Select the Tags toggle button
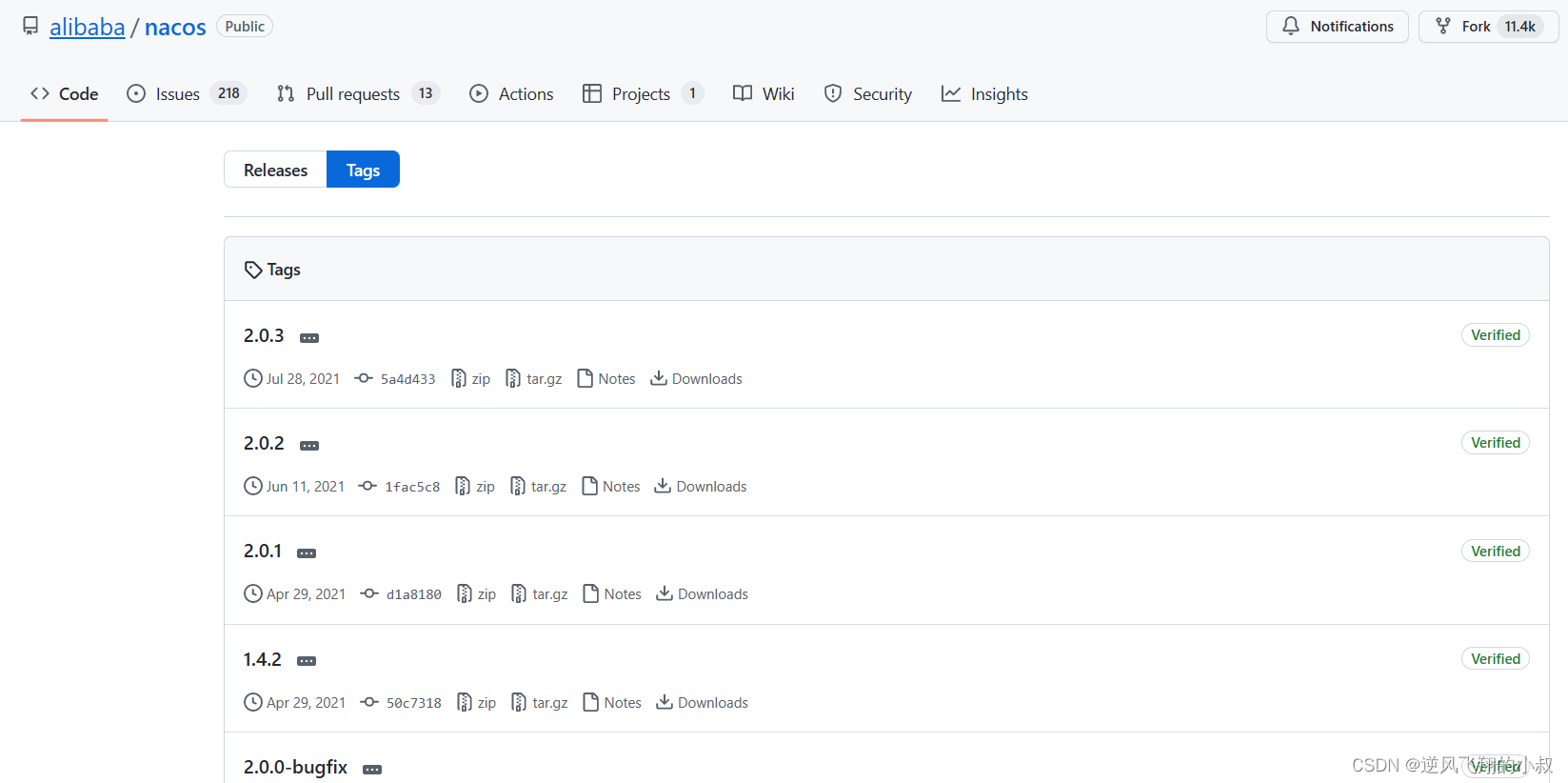1568x783 pixels. click(x=363, y=170)
